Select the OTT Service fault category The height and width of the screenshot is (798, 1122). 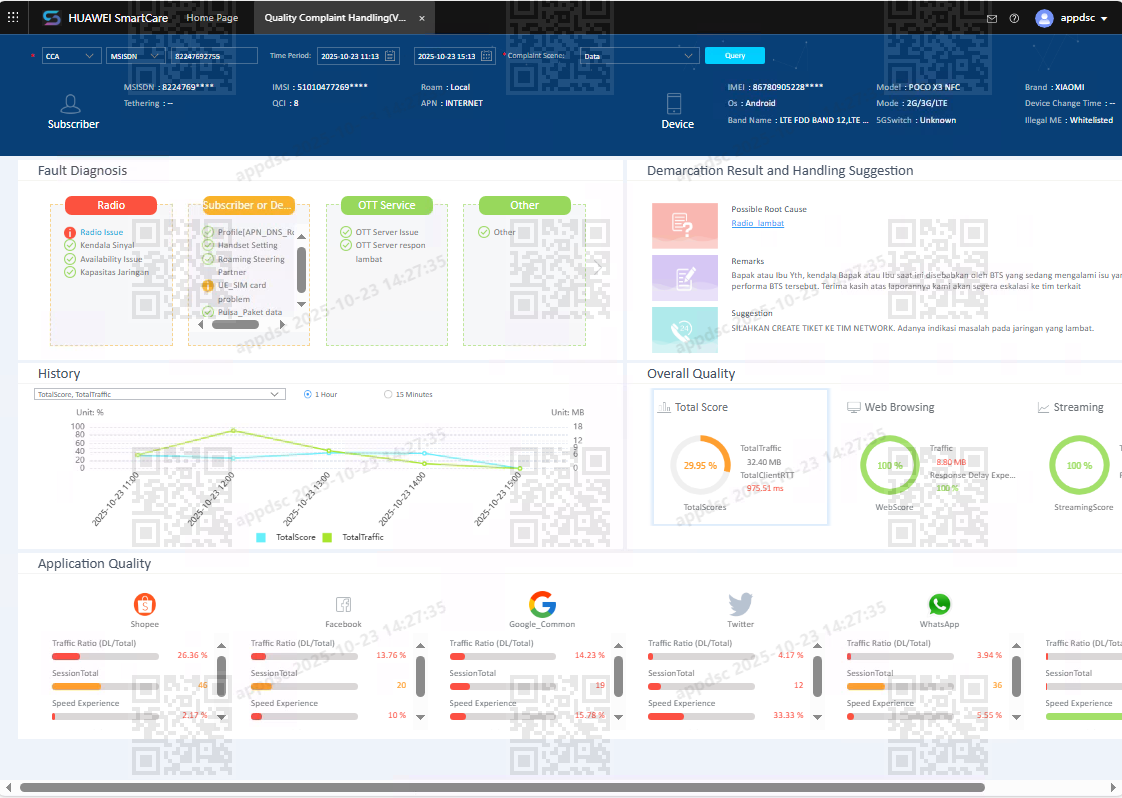point(386,205)
